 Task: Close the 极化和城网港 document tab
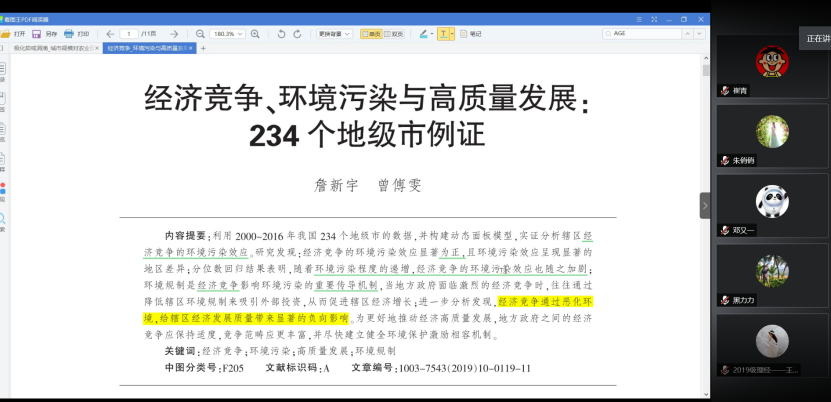click(x=97, y=48)
